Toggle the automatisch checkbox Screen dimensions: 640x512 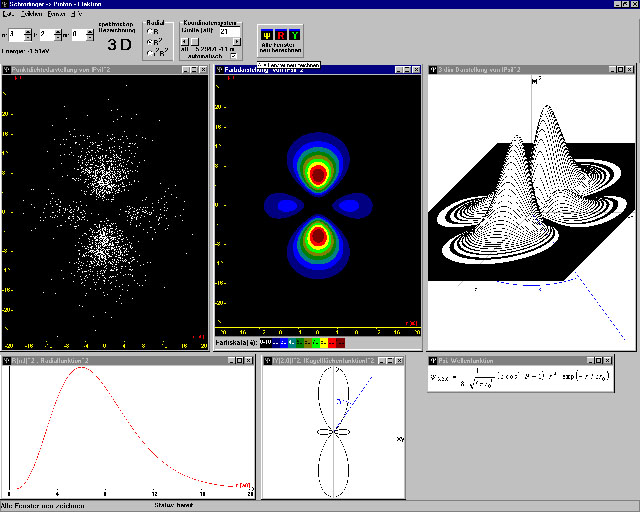[x=234, y=56]
